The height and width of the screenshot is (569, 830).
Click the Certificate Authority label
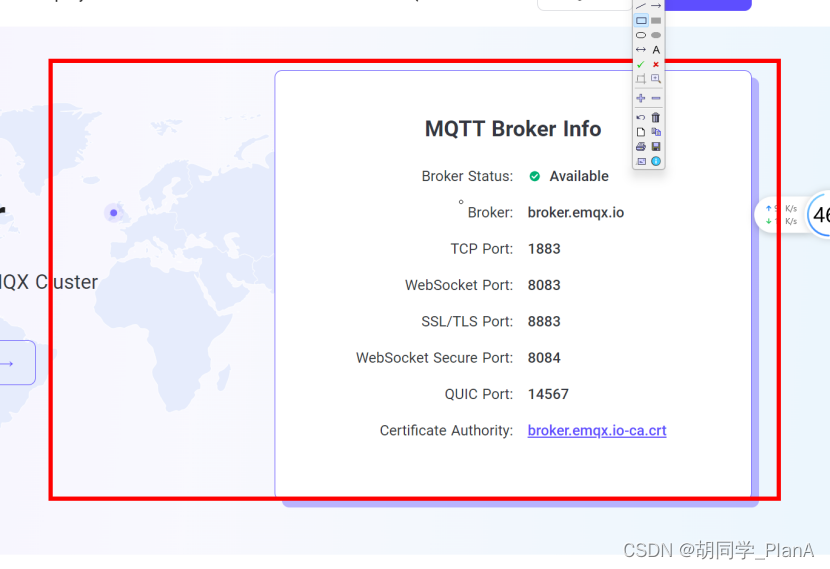(x=446, y=431)
